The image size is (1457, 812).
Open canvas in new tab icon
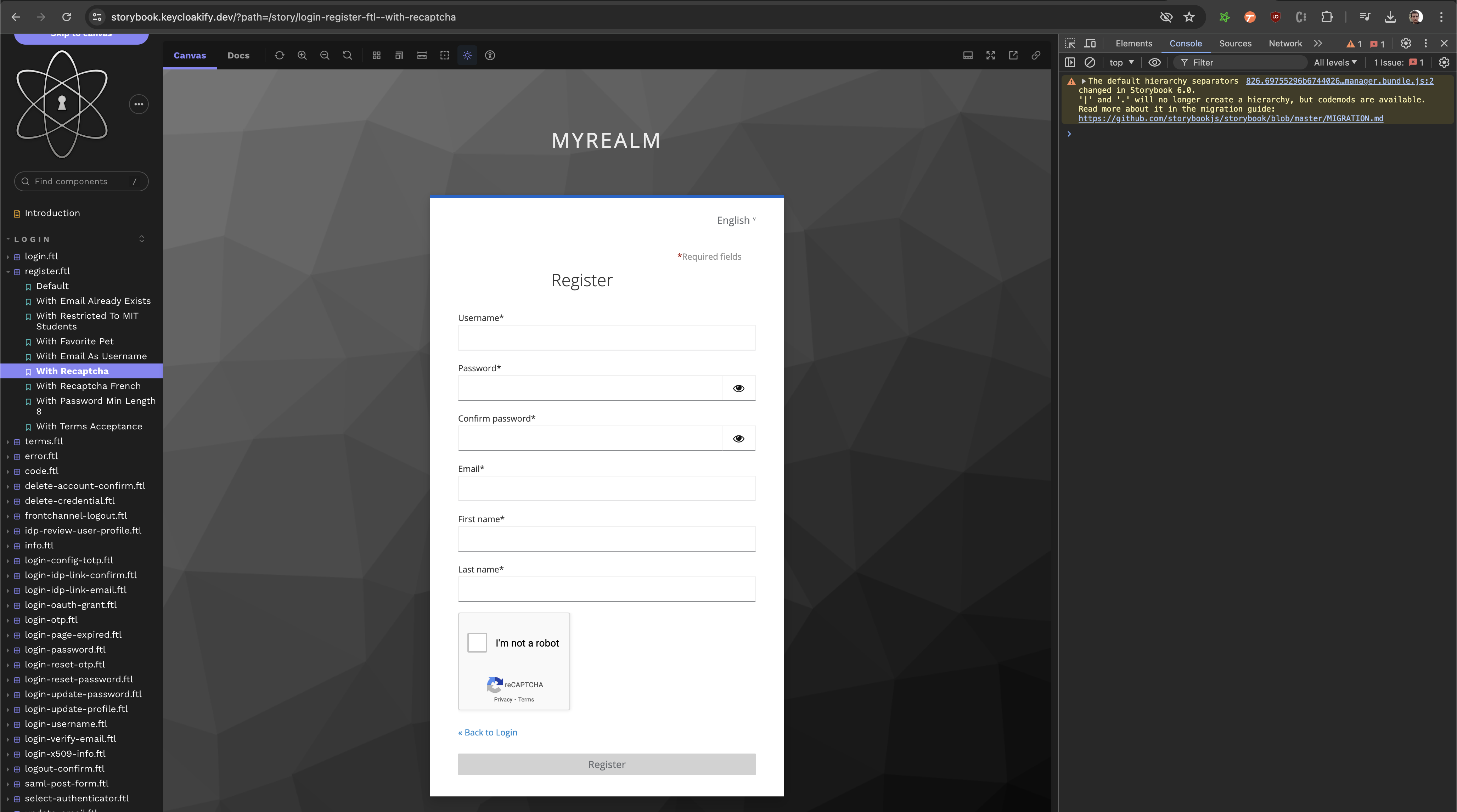click(x=1013, y=55)
